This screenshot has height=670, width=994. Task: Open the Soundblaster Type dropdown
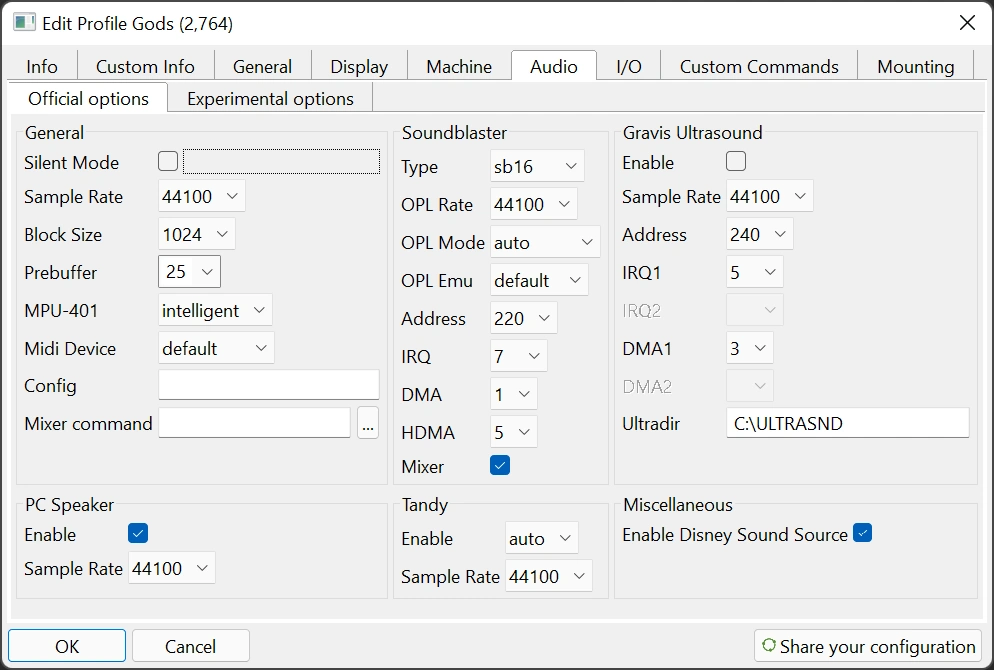(x=537, y=167)
